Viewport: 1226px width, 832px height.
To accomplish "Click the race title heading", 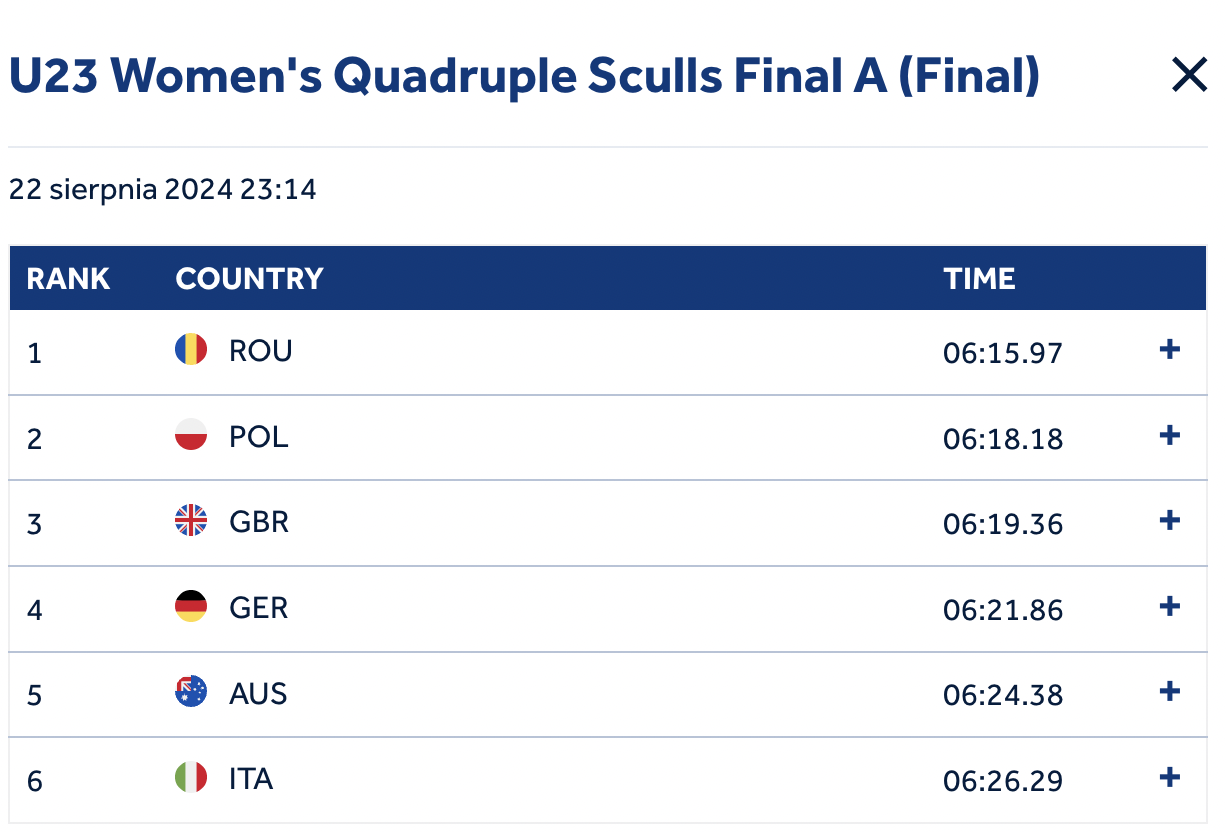I will click(524, 77).
